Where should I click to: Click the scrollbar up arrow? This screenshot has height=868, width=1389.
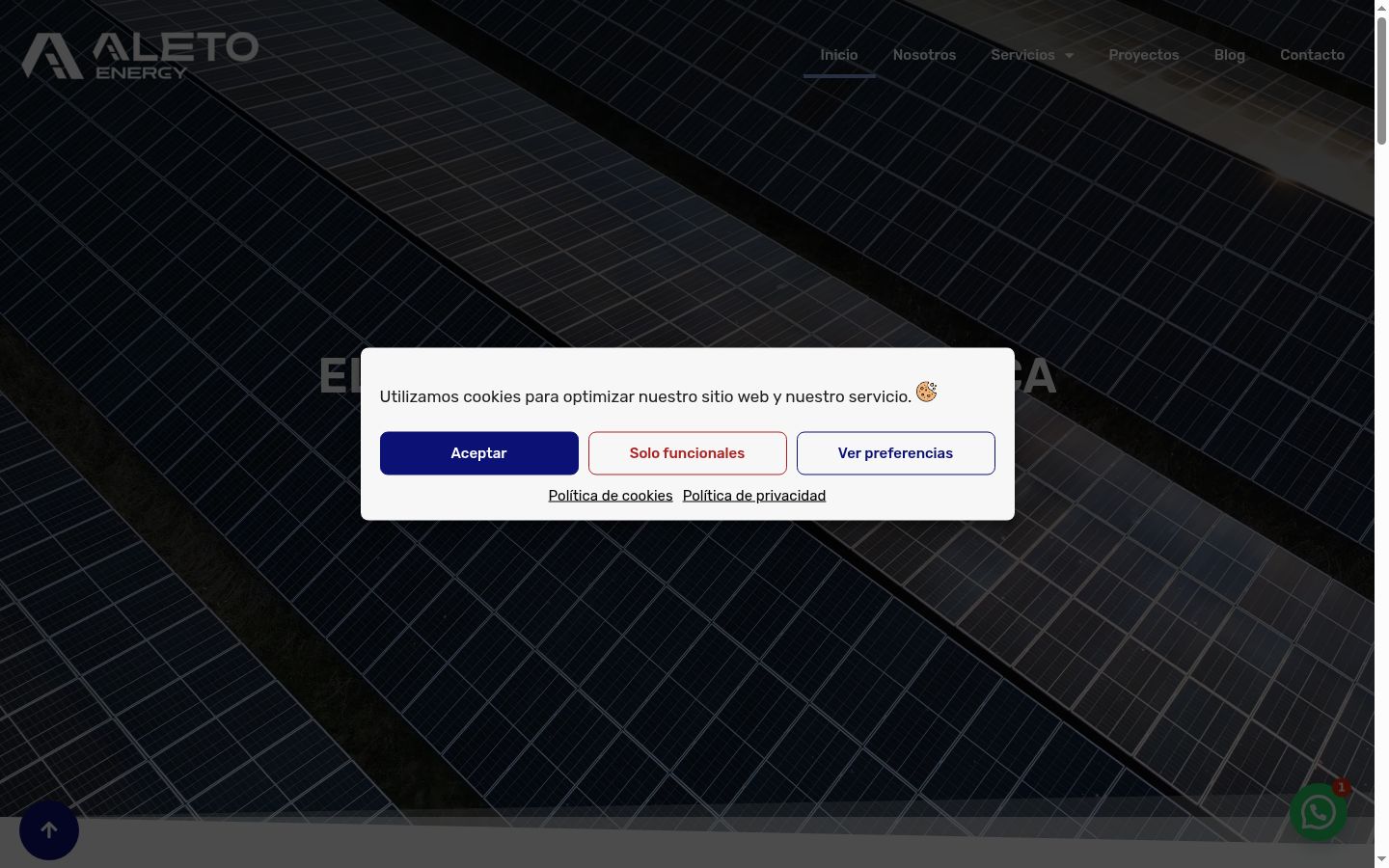1381,8
